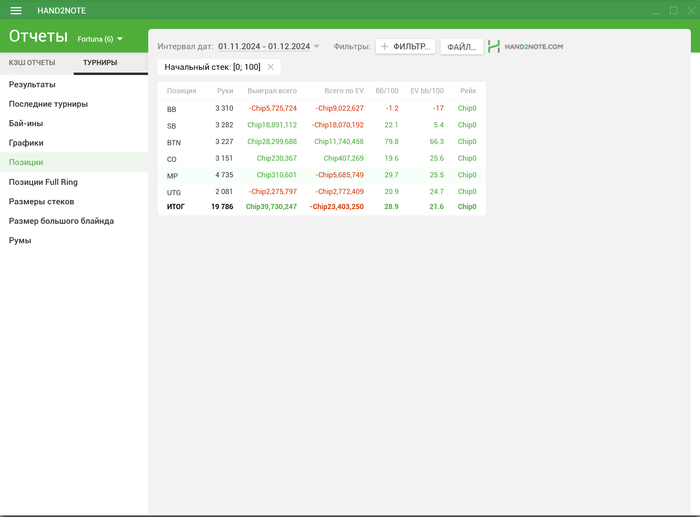The image size is (700, 517).
Task: Select the UTG position row
Action: tap(321, 192)
